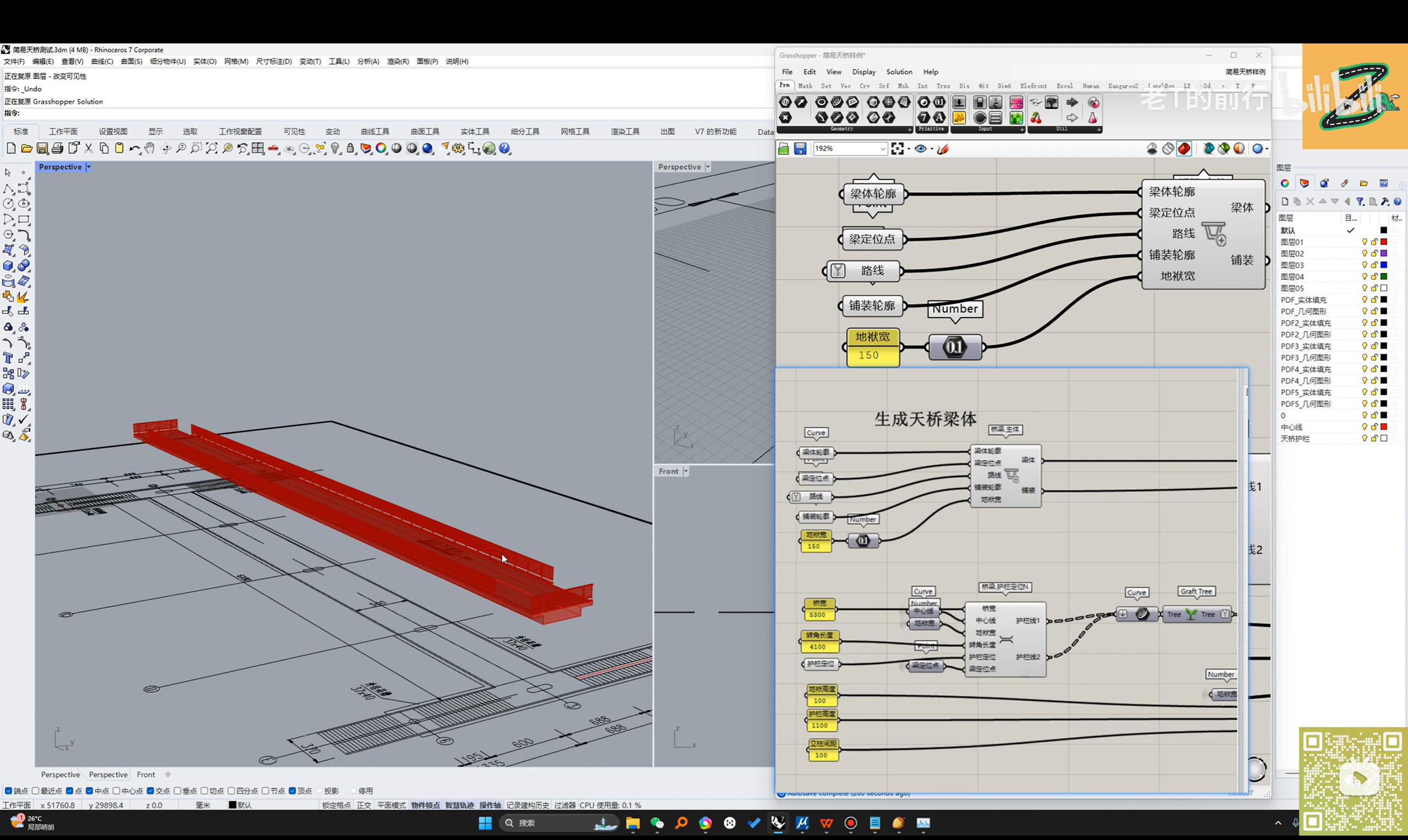The height and width of the screenshot is (840, 1408).
Task: Click the Rhino Help question mark icon
Action: click(x=504, y=148)
